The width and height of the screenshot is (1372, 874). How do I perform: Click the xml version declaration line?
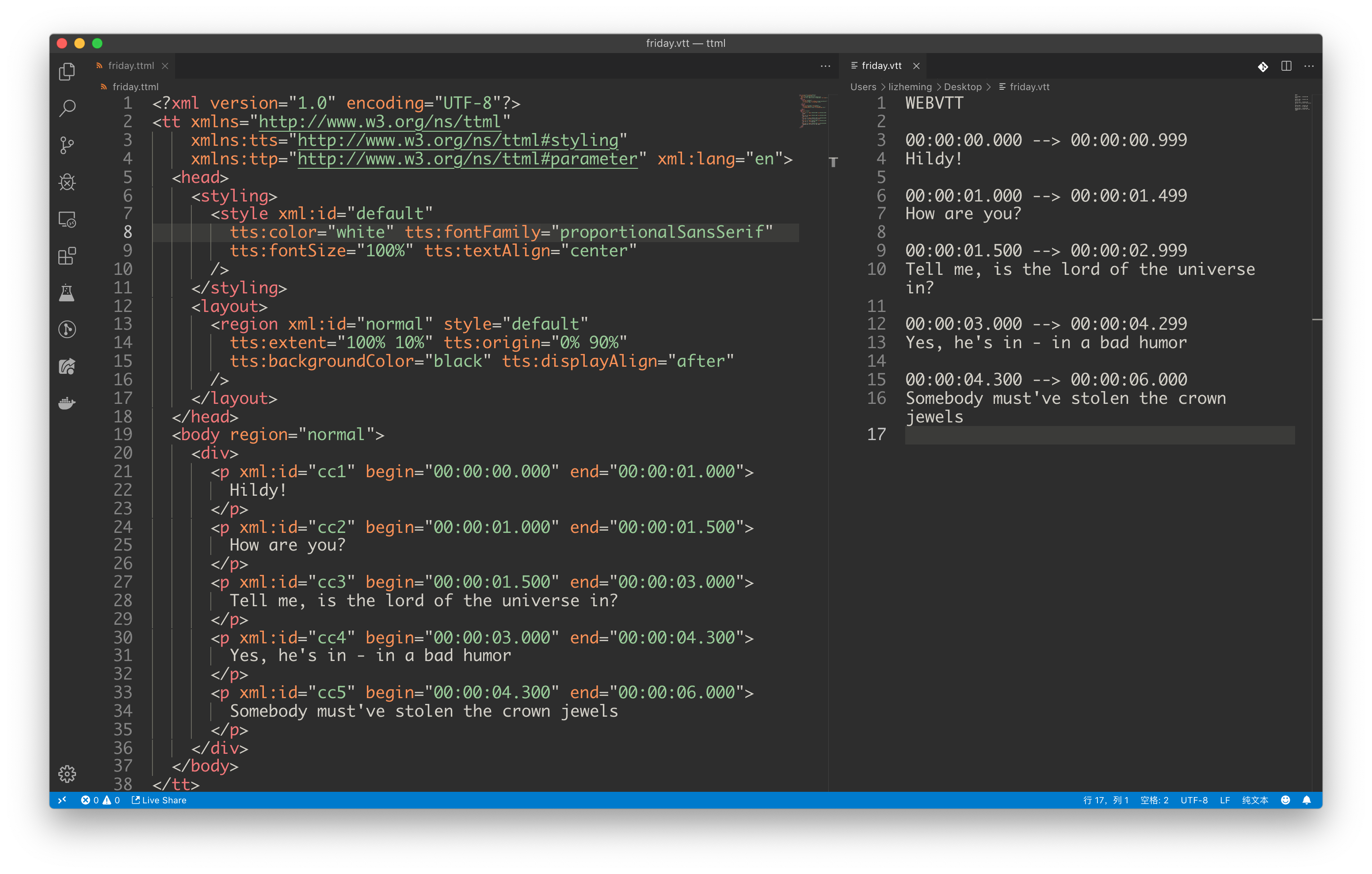pyautogui.click(x=336, y=103)
